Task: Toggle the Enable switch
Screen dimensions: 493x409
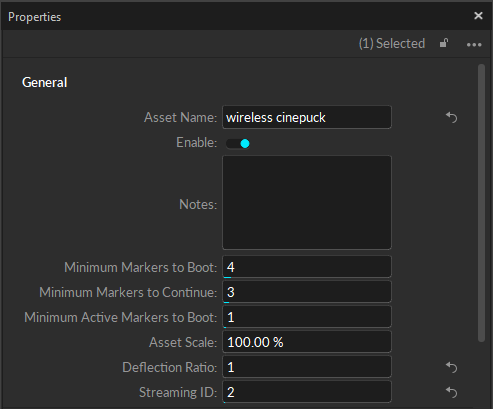Action: click(238, 144)
